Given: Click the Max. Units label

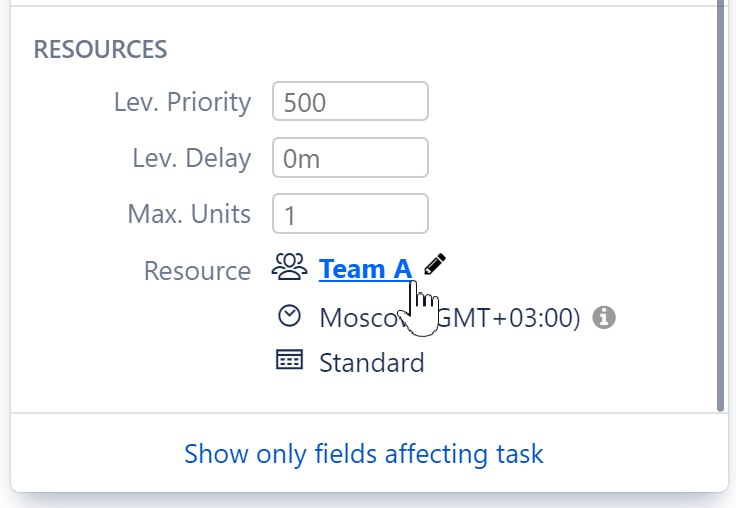Looking at the screenshot, I should [189, 214].
